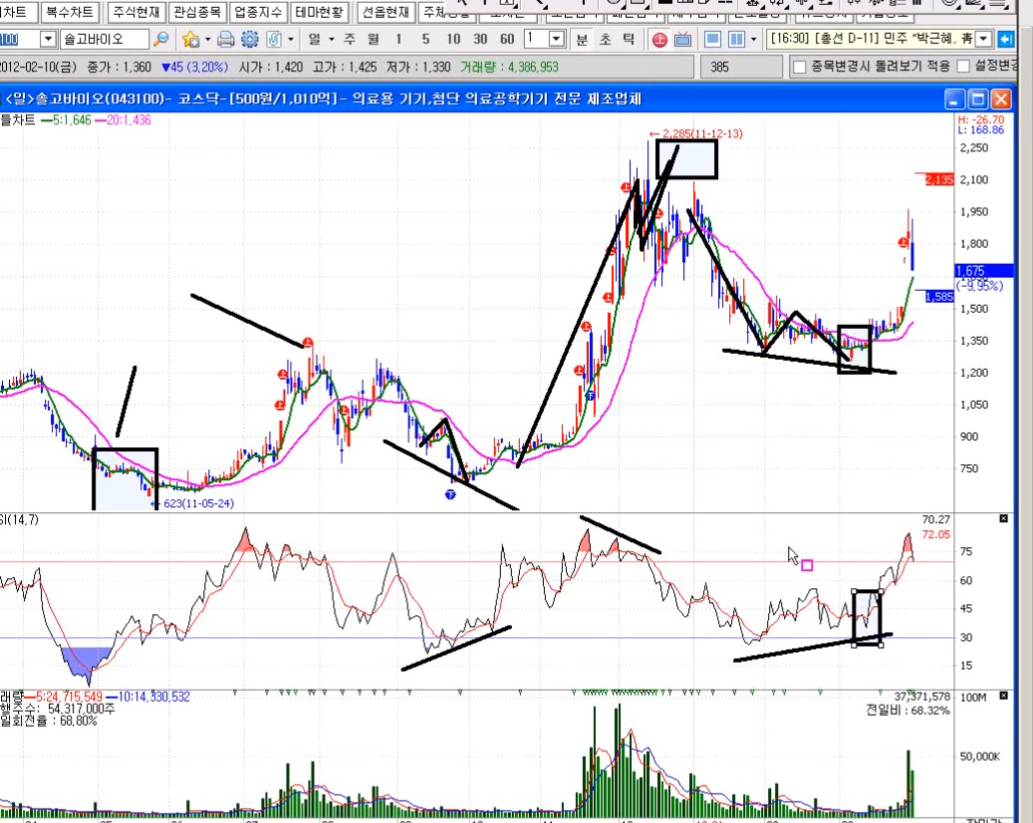
Task: Toggle the 설정 checkbox at far right
Action: [963, 67]
